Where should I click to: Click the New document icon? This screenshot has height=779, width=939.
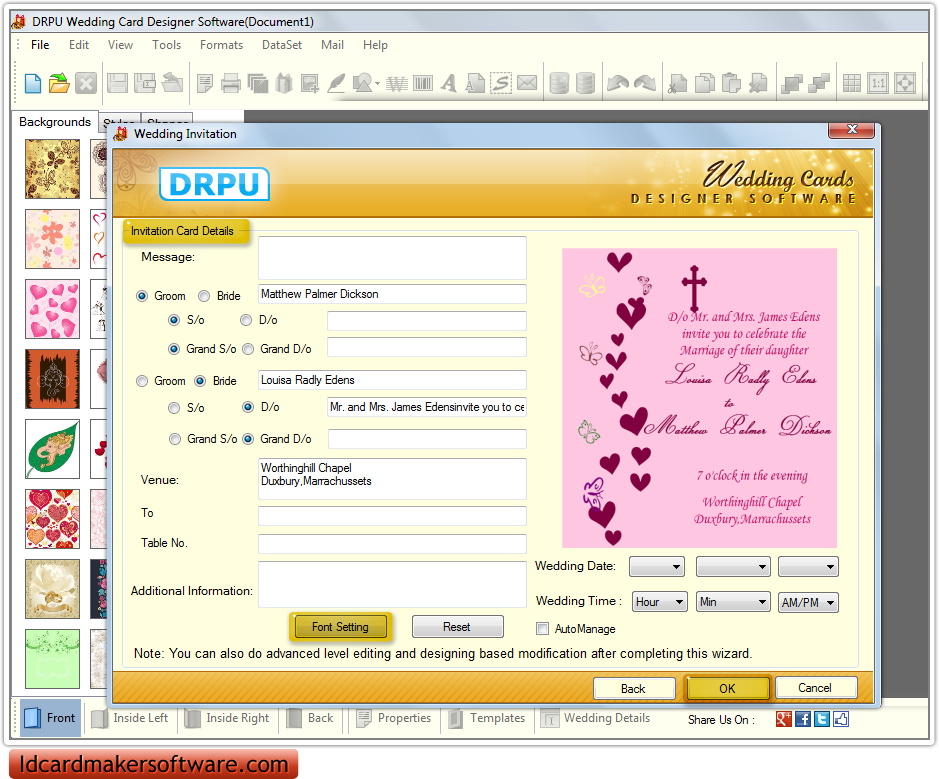click(33, 83)
